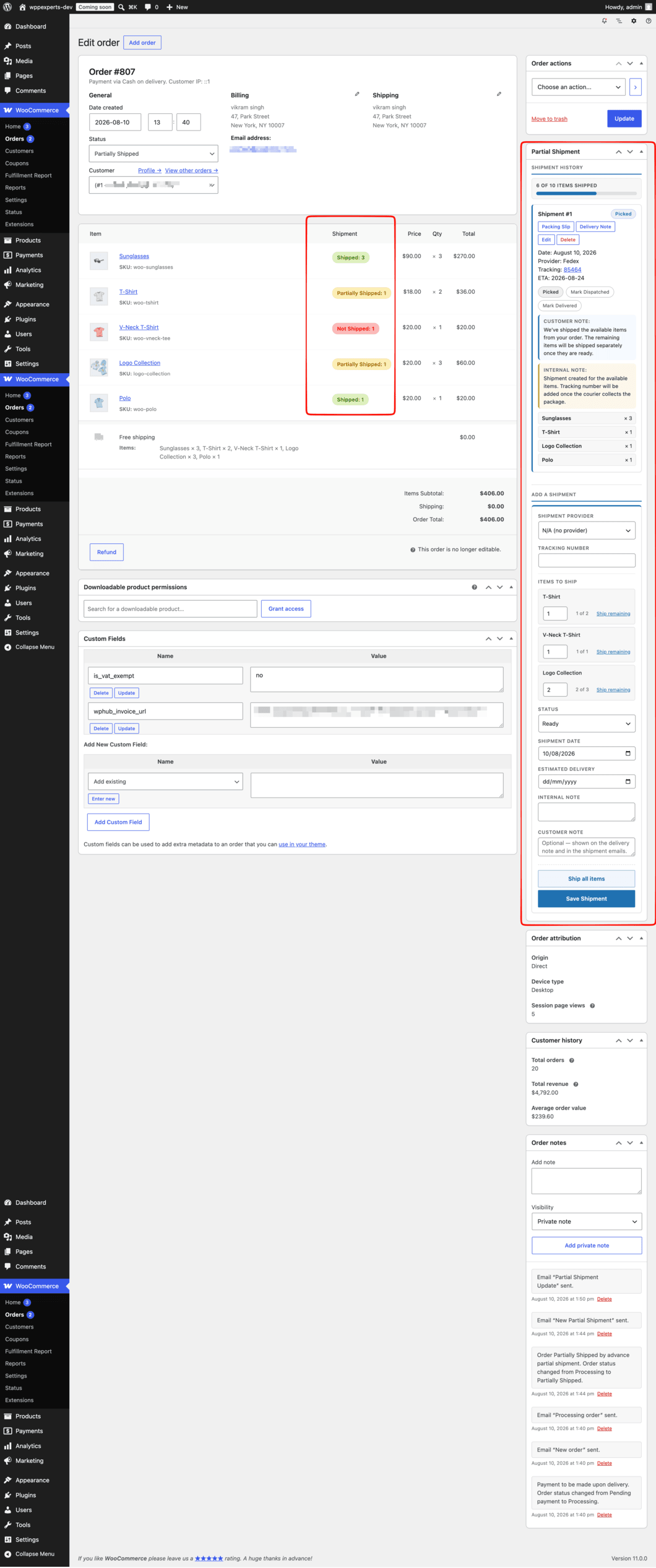Screen dimensions: 656x1568
Task: Click Update button in Order actions
Action: pyautogui.click(x=624, y=119)
